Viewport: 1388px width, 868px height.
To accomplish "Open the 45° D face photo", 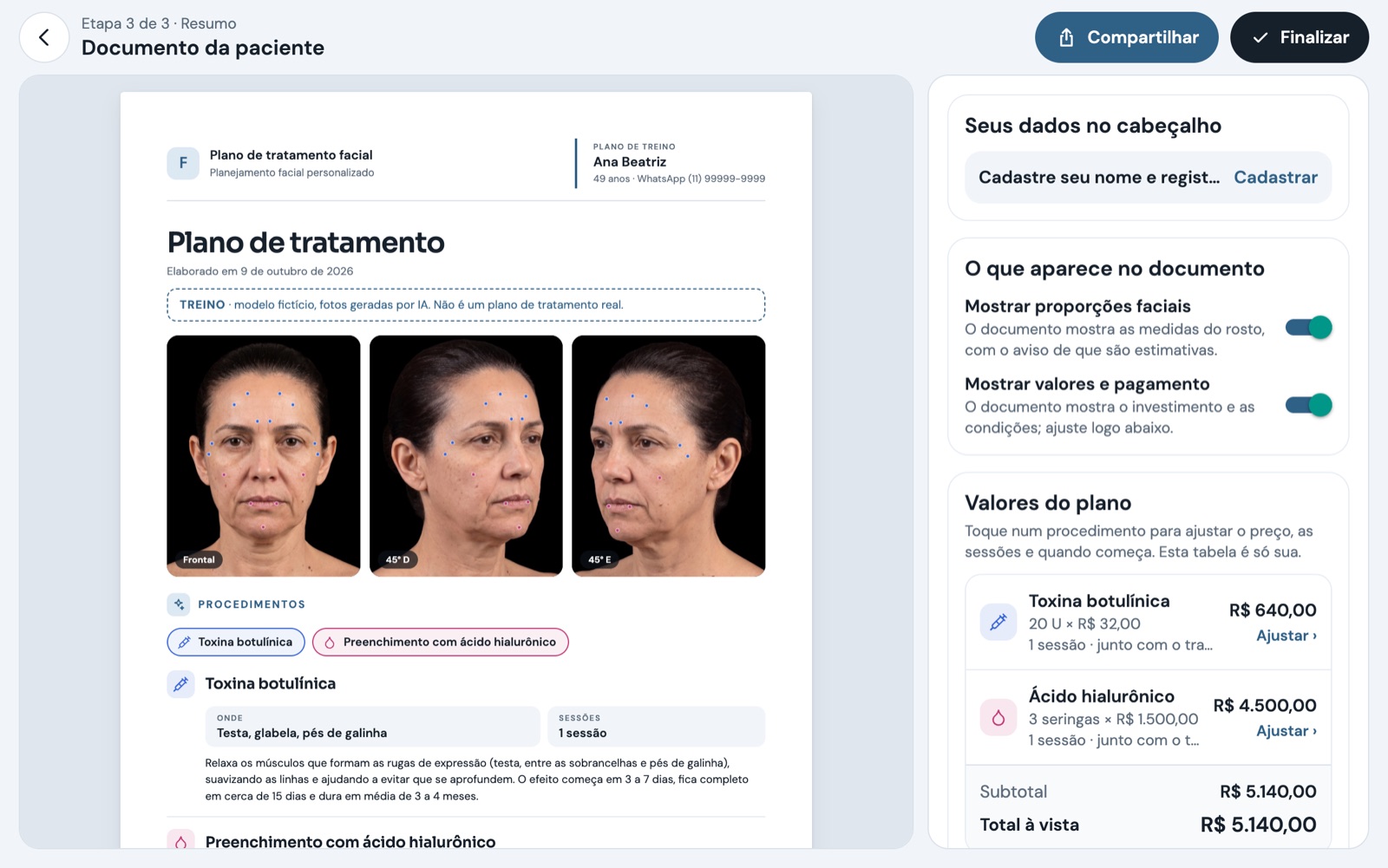I will click(466, 456).
